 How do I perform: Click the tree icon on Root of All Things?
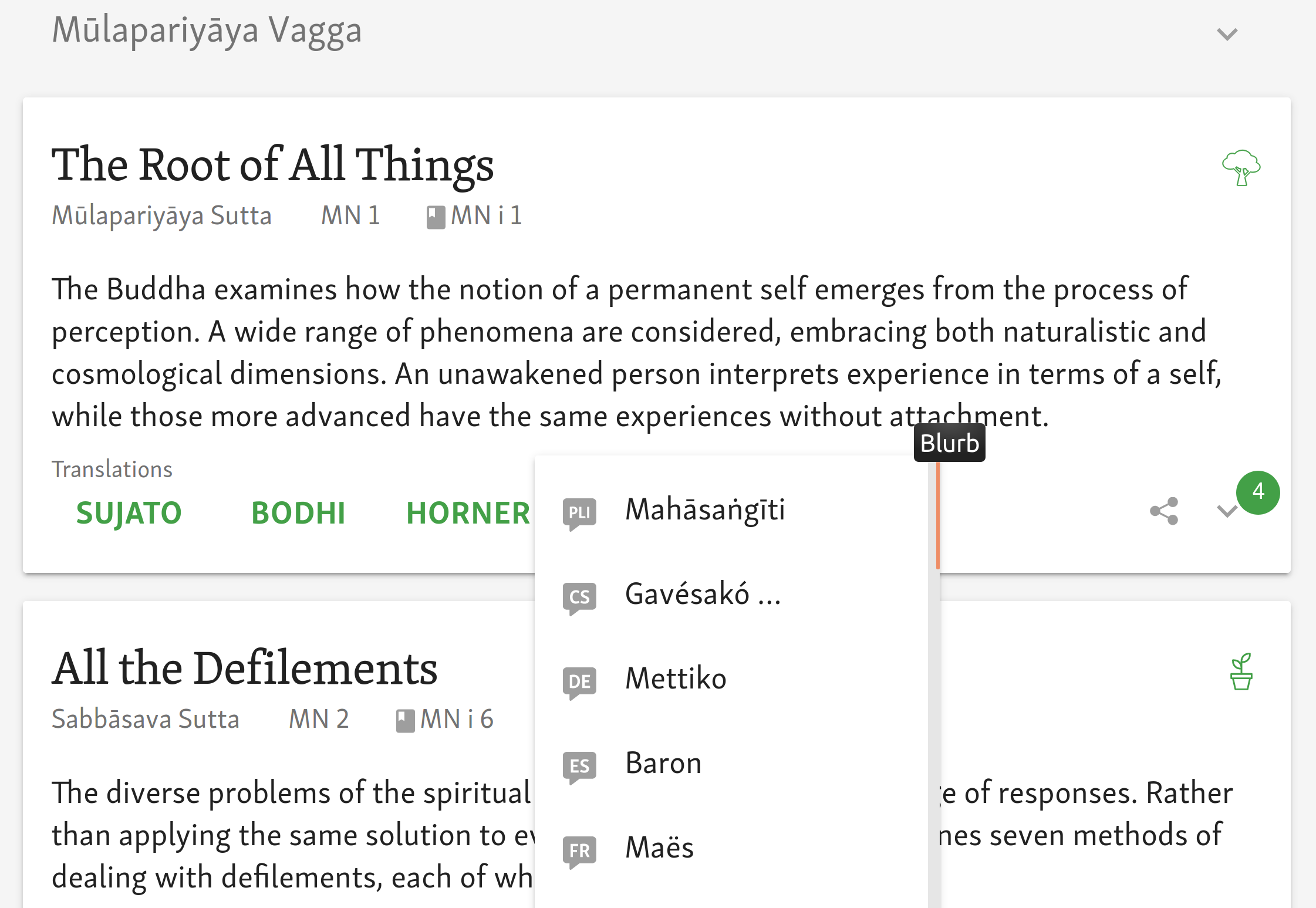[1240, 167]
